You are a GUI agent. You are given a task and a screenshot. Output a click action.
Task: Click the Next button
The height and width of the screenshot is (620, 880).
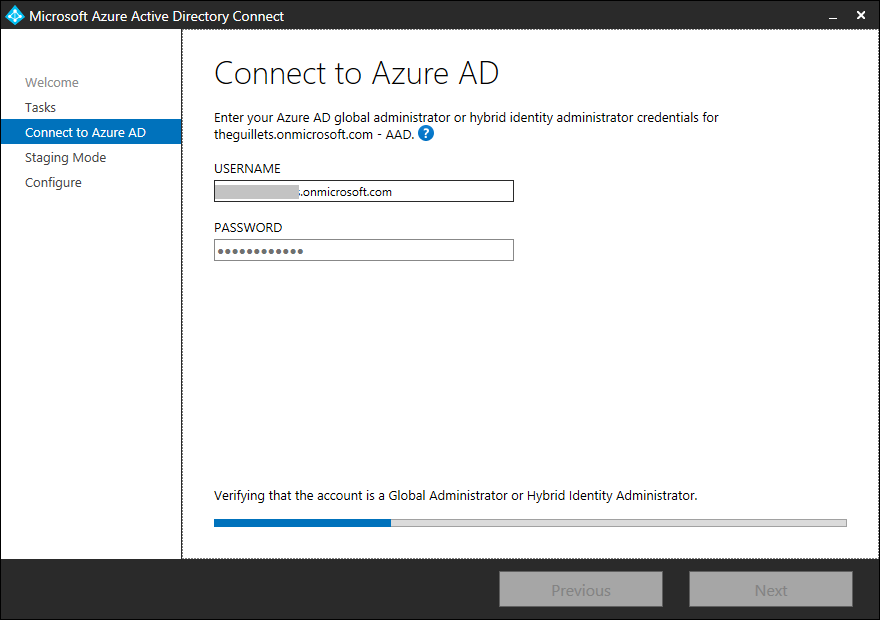tap(771, 589)
